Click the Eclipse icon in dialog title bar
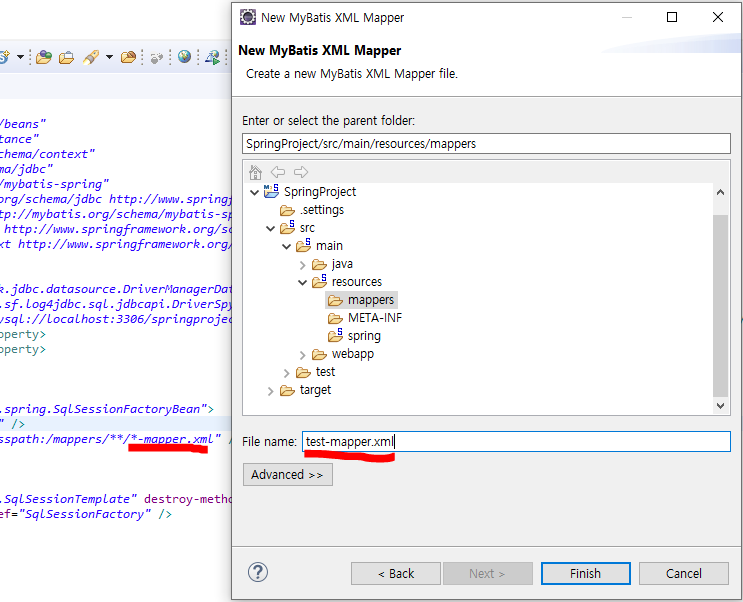 (248, 17)
